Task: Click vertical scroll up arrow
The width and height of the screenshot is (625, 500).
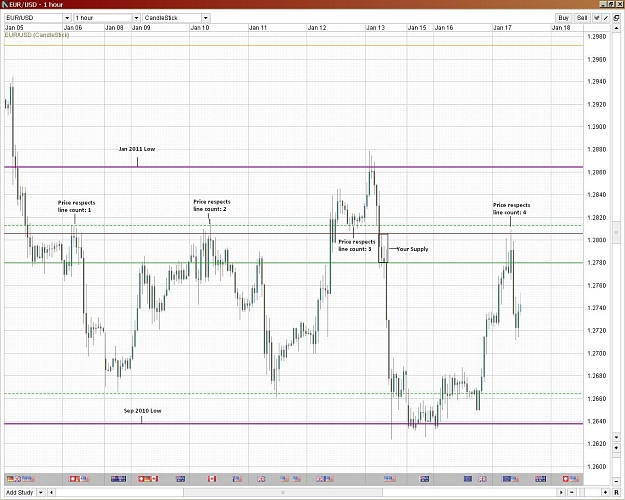Action: [x=616, y=29]
